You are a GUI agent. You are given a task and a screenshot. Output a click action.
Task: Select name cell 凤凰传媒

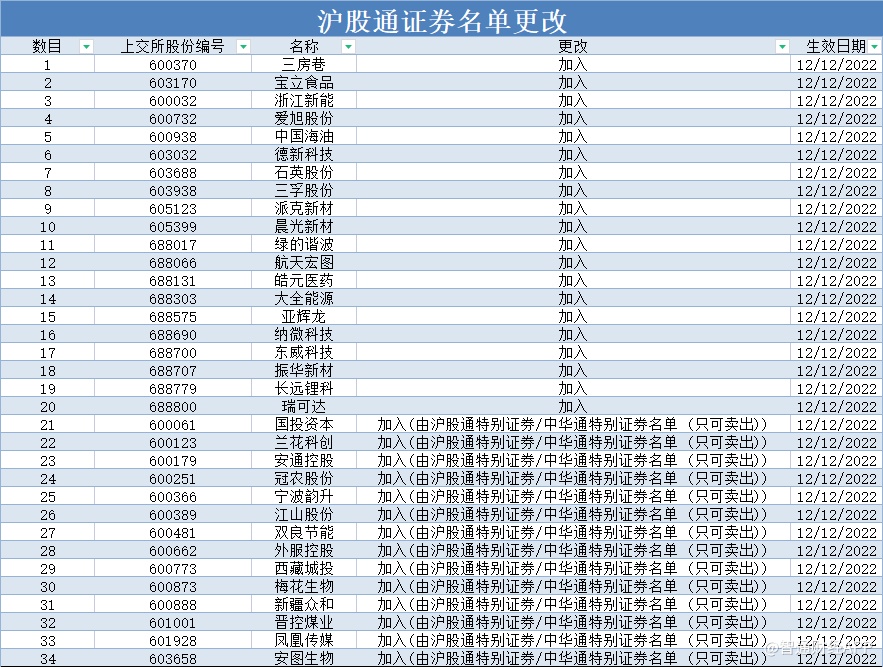coord(304,641)
